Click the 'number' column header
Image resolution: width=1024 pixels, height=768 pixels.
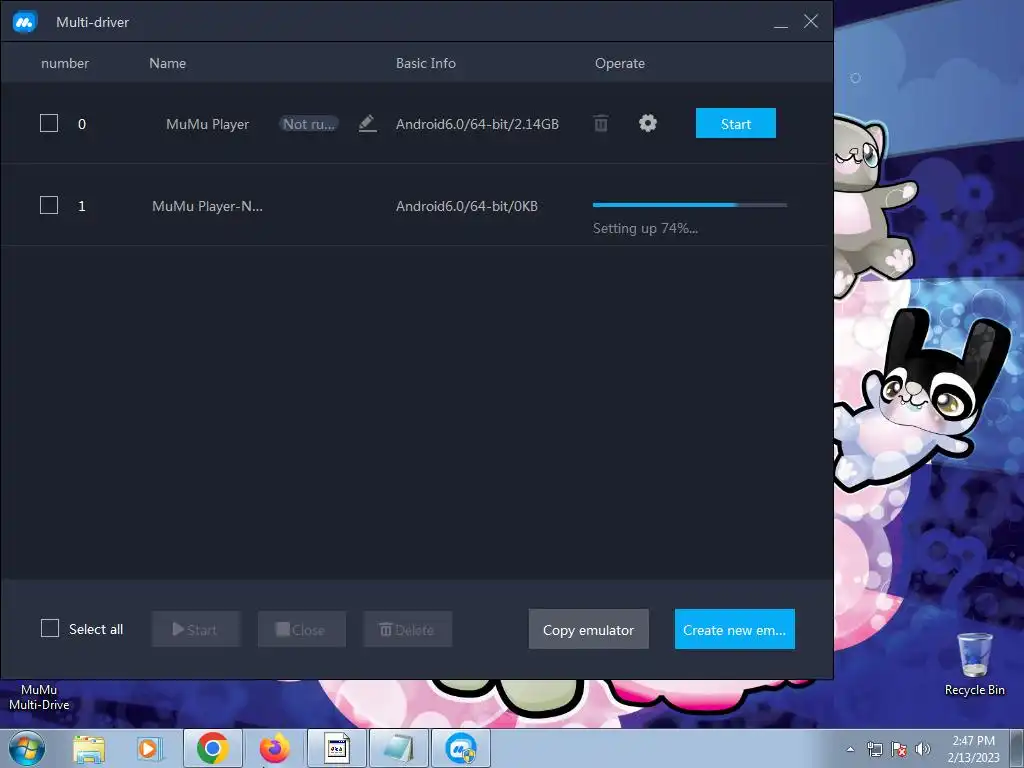(x=65, y=63)
